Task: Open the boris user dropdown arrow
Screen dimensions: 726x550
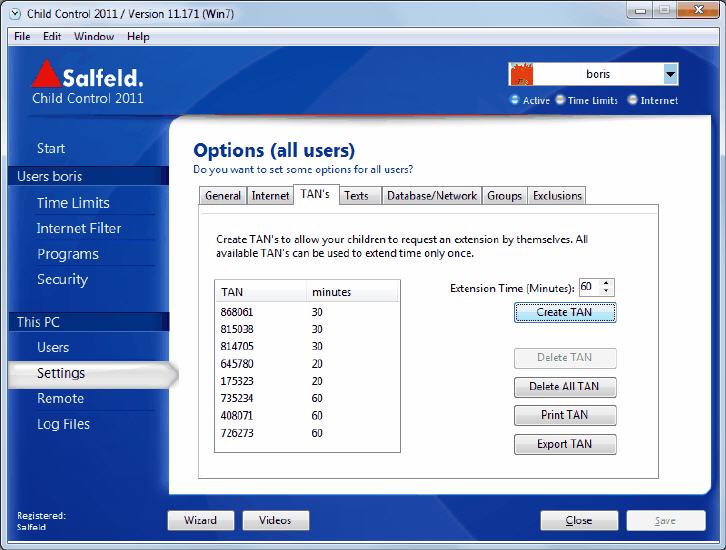Action: [x=670, y=74]
